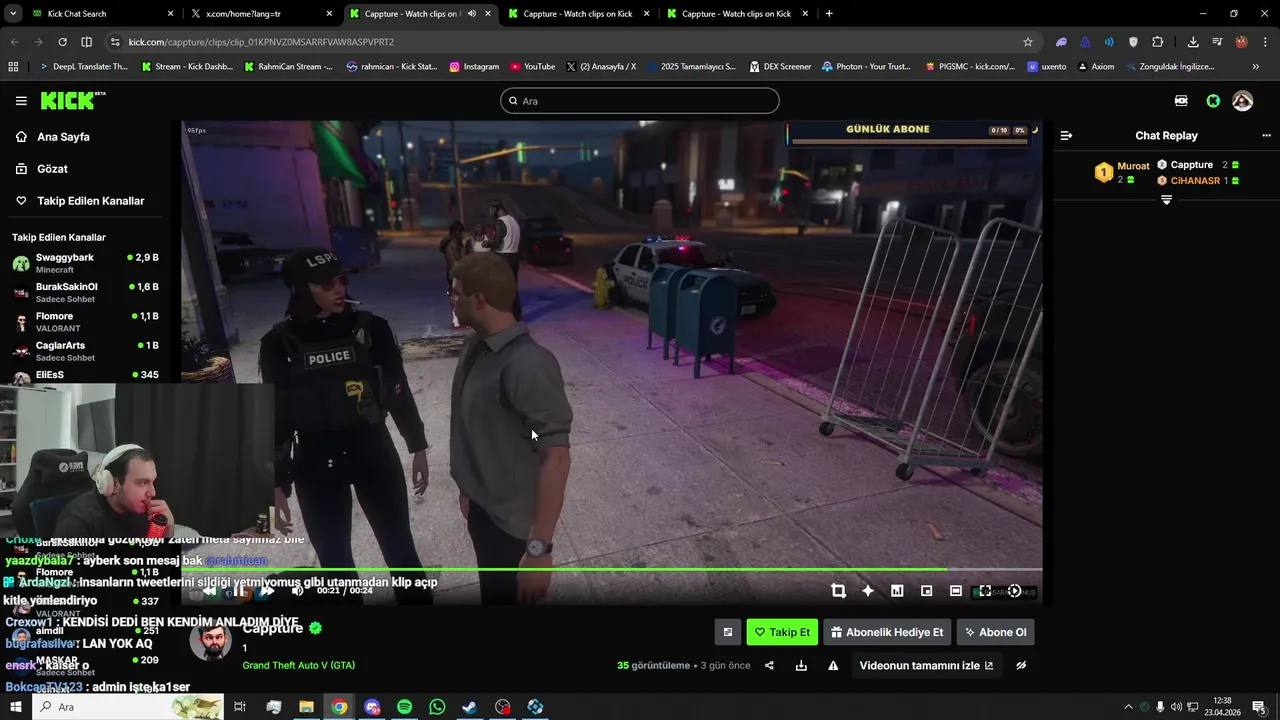Open the Stream - Kick Dashboard bookmark

pos(187,67)
